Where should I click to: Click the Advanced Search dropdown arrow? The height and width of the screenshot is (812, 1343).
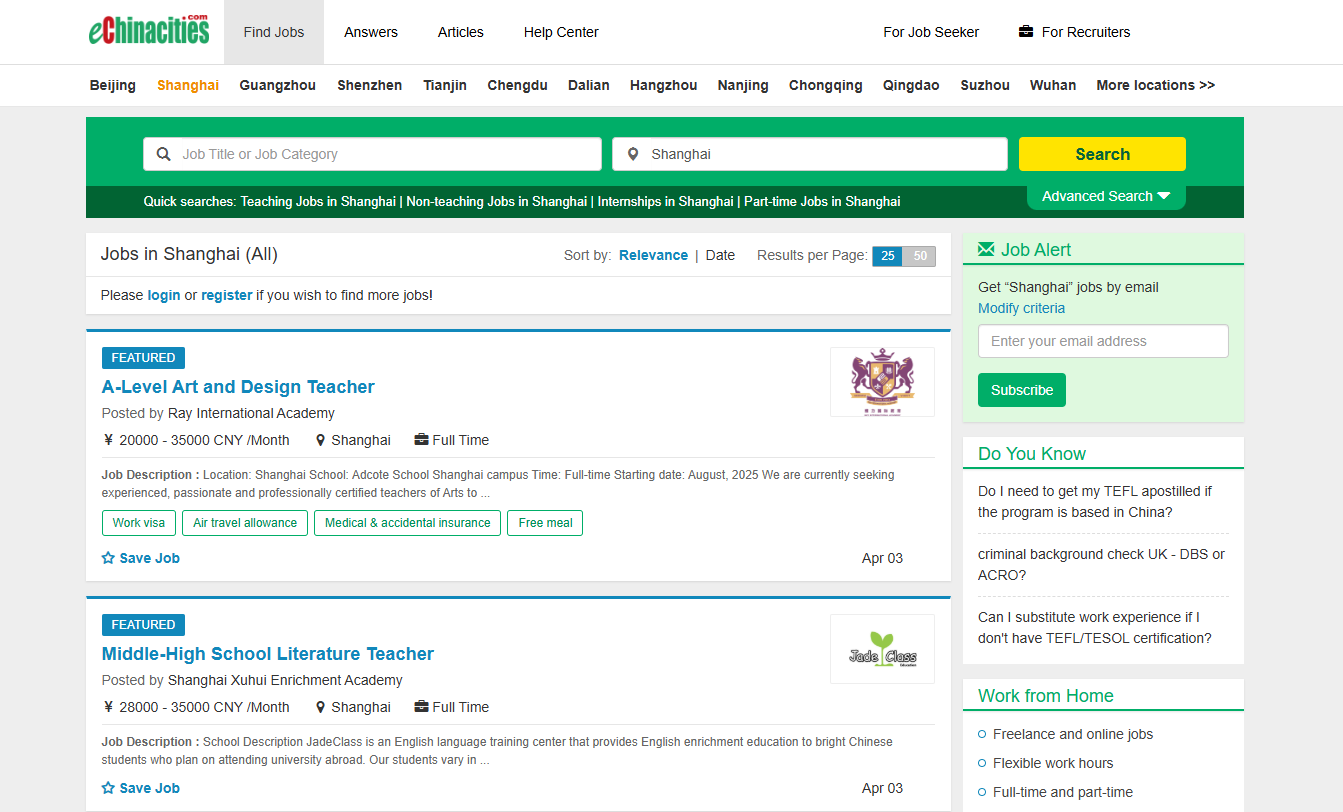point(1164,196)
